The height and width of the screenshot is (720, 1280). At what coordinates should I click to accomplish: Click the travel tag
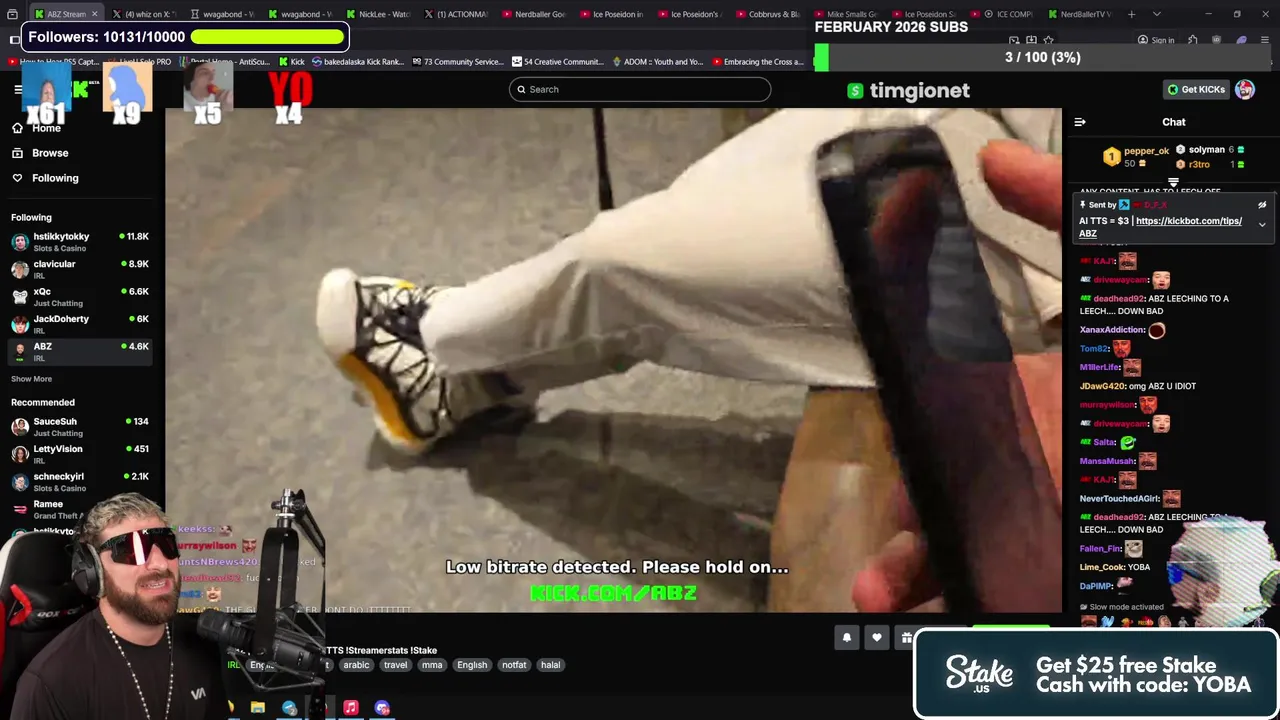395,665
